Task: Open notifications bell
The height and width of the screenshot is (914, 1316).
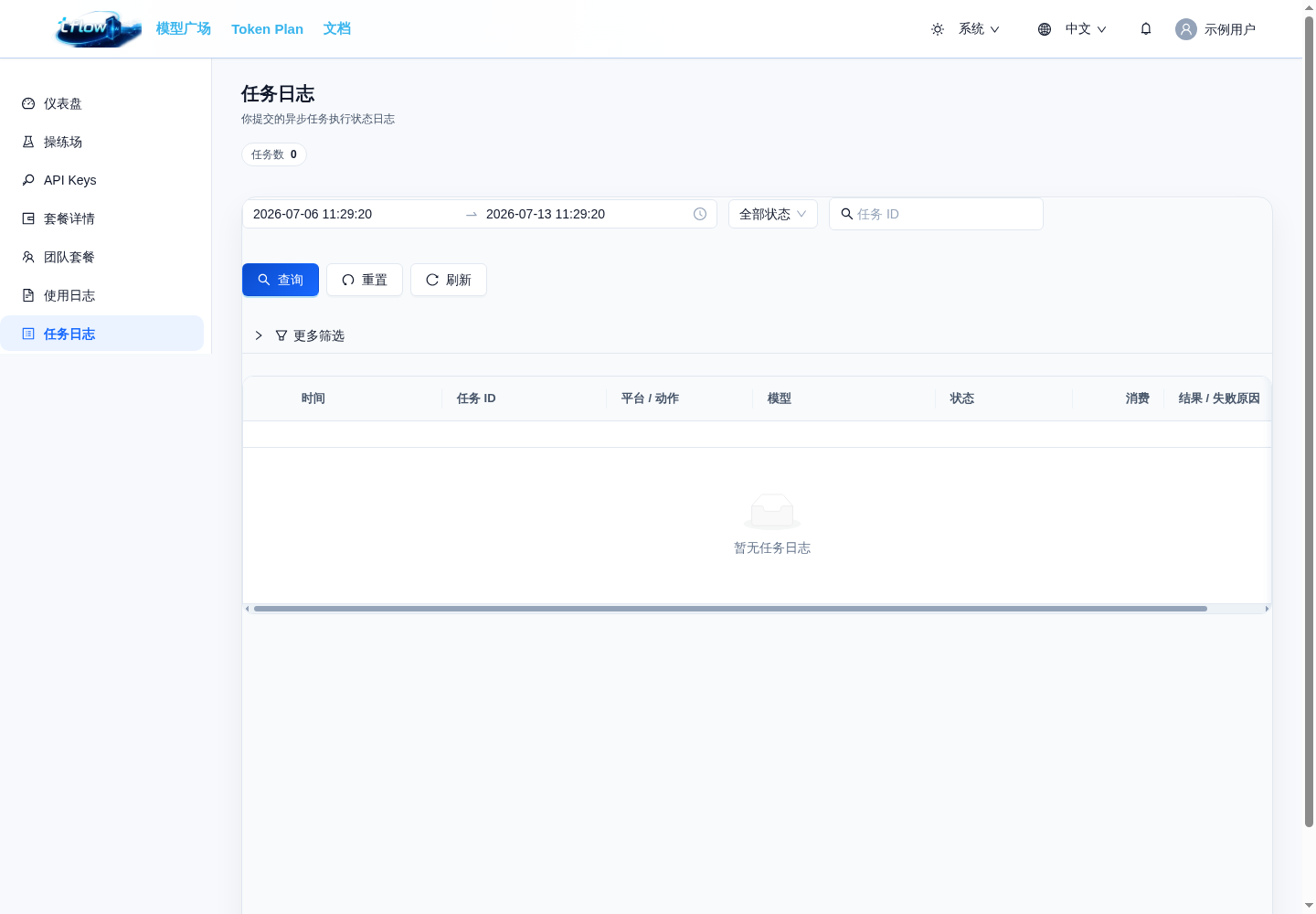Action: coord(1146,29)
